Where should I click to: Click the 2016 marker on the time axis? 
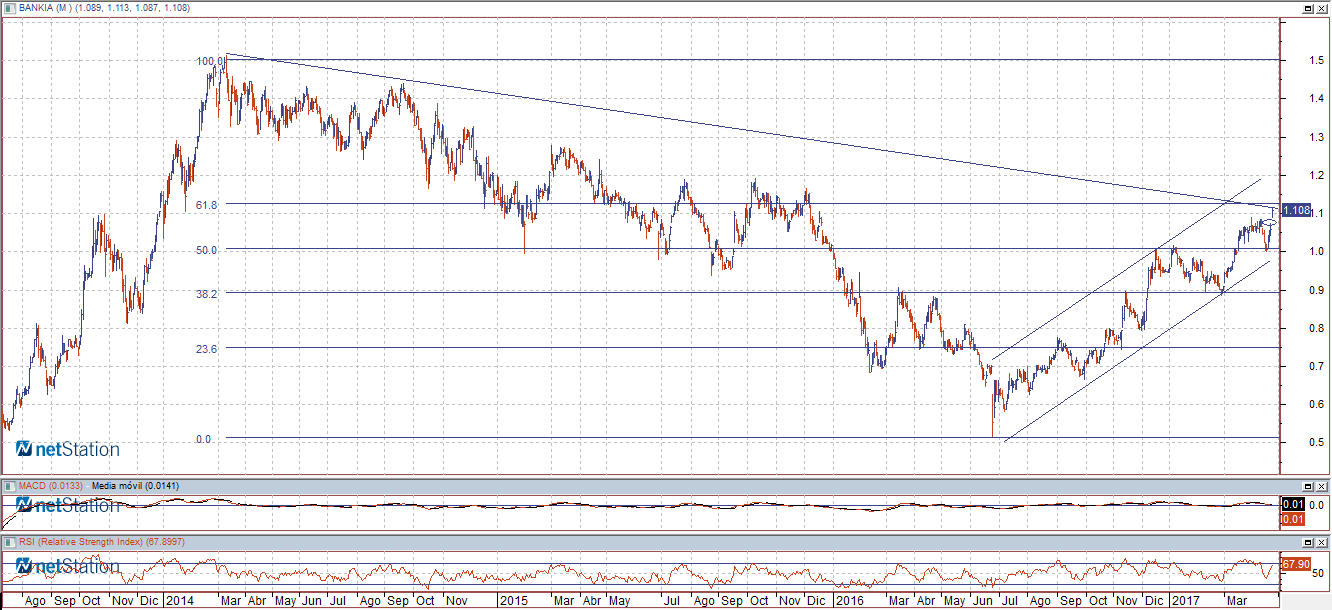pyautogui.click(x=849, y=601)
